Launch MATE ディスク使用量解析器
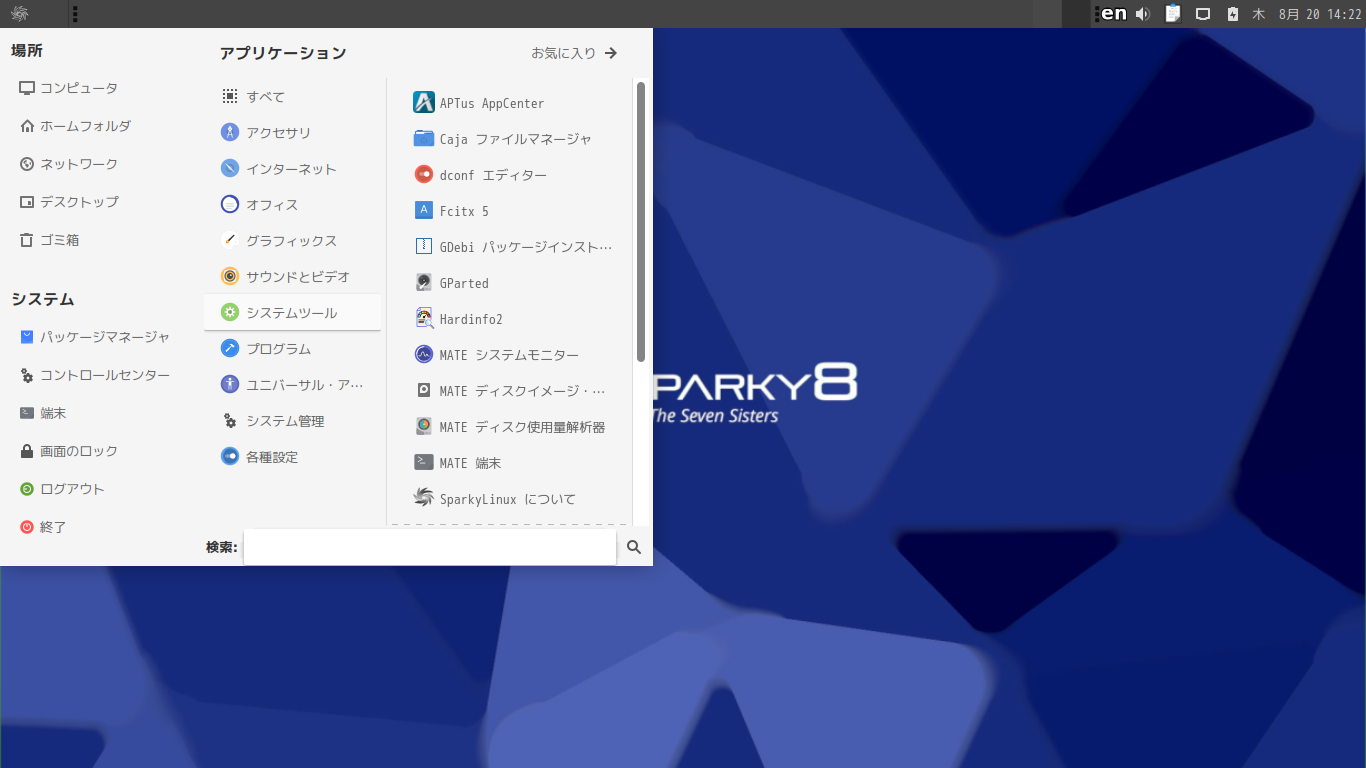Screen dimensions: 1366x768 tap(509, 427)
